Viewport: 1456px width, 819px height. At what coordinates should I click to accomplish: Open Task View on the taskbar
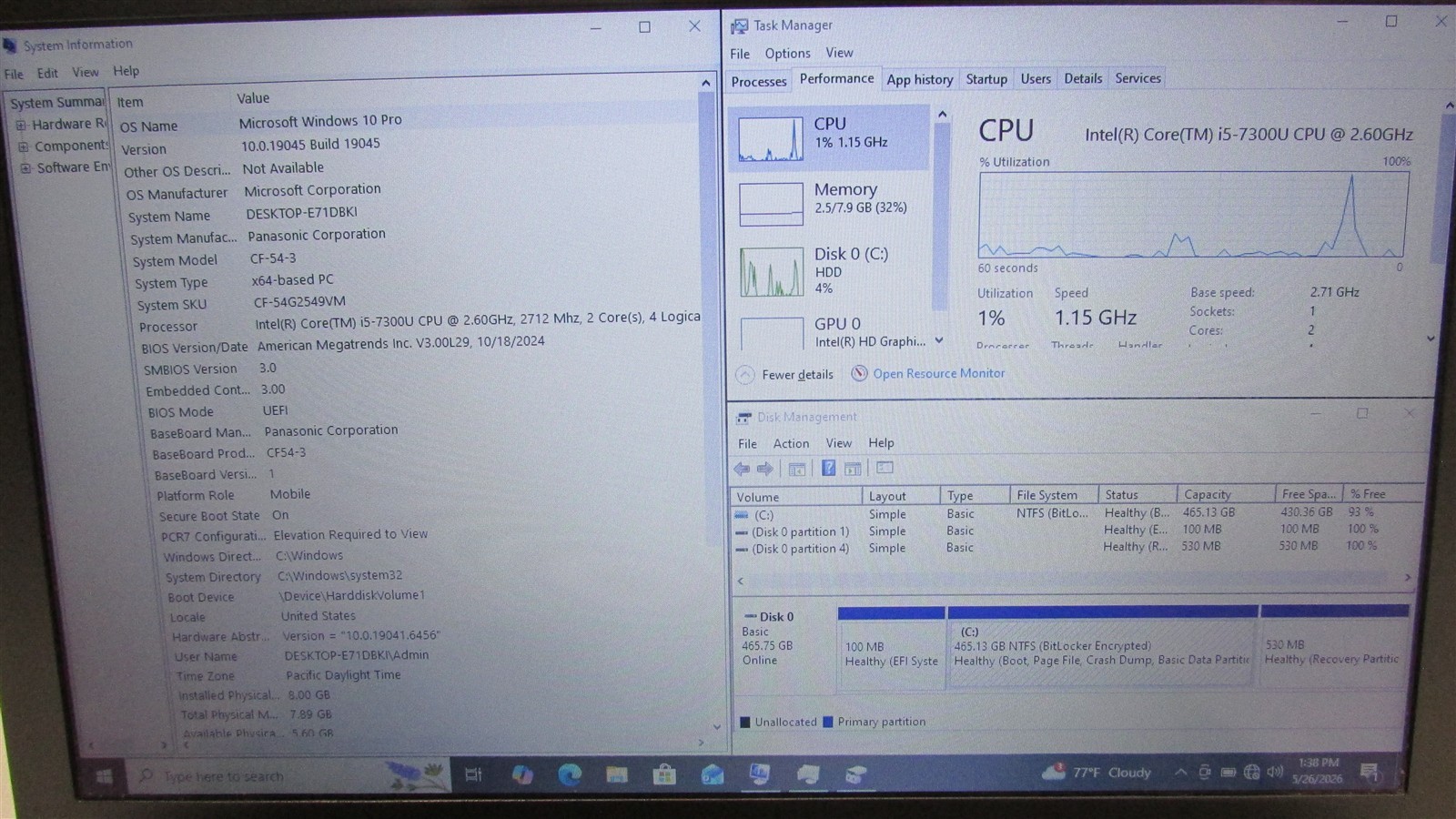[x=474, y=774]
